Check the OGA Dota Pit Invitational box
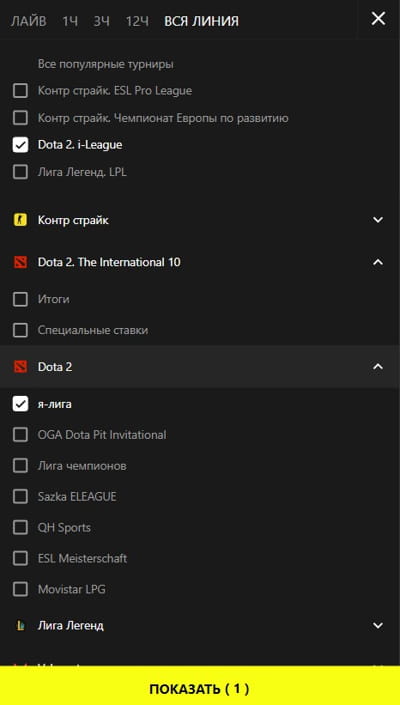 coord(20,435)
